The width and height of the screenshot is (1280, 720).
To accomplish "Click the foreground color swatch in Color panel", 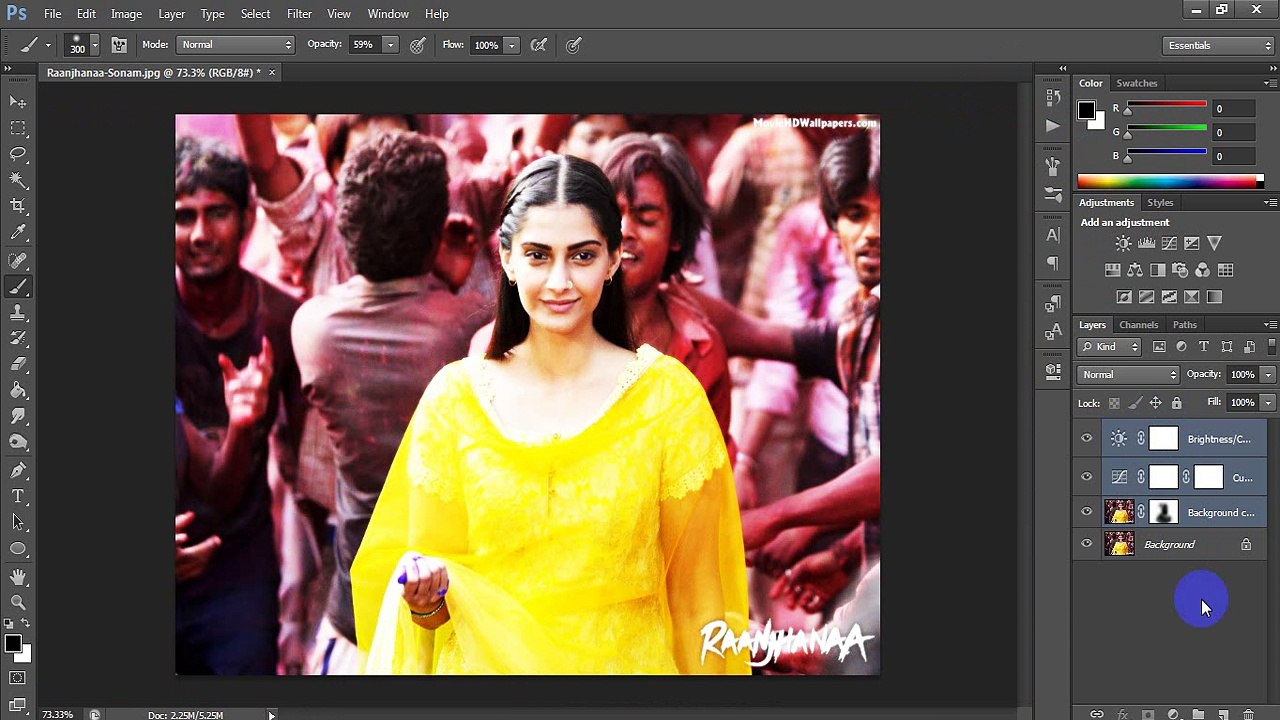I will [1086, 110].
